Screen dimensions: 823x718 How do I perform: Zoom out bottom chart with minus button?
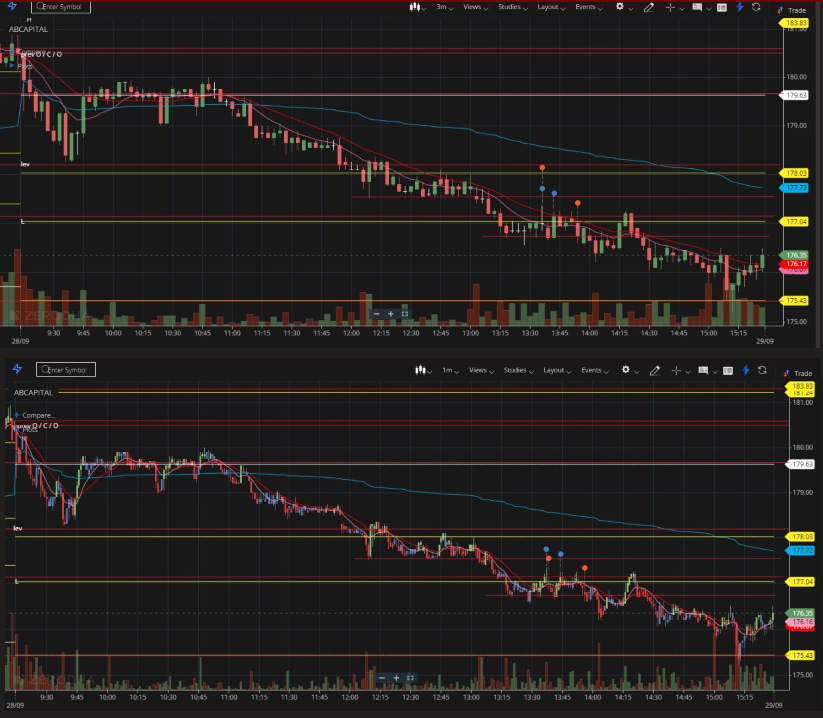[382, 678]
